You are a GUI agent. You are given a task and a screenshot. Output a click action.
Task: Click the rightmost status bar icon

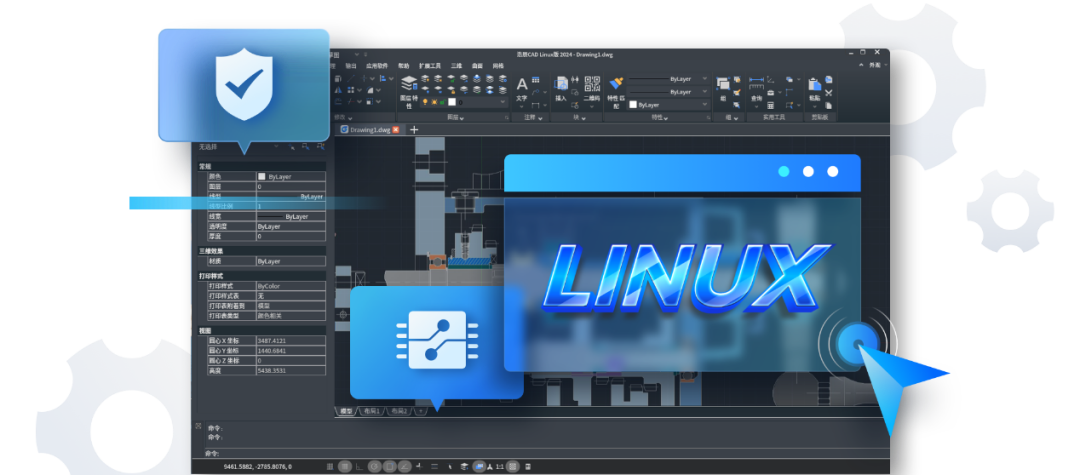(528, 466)
